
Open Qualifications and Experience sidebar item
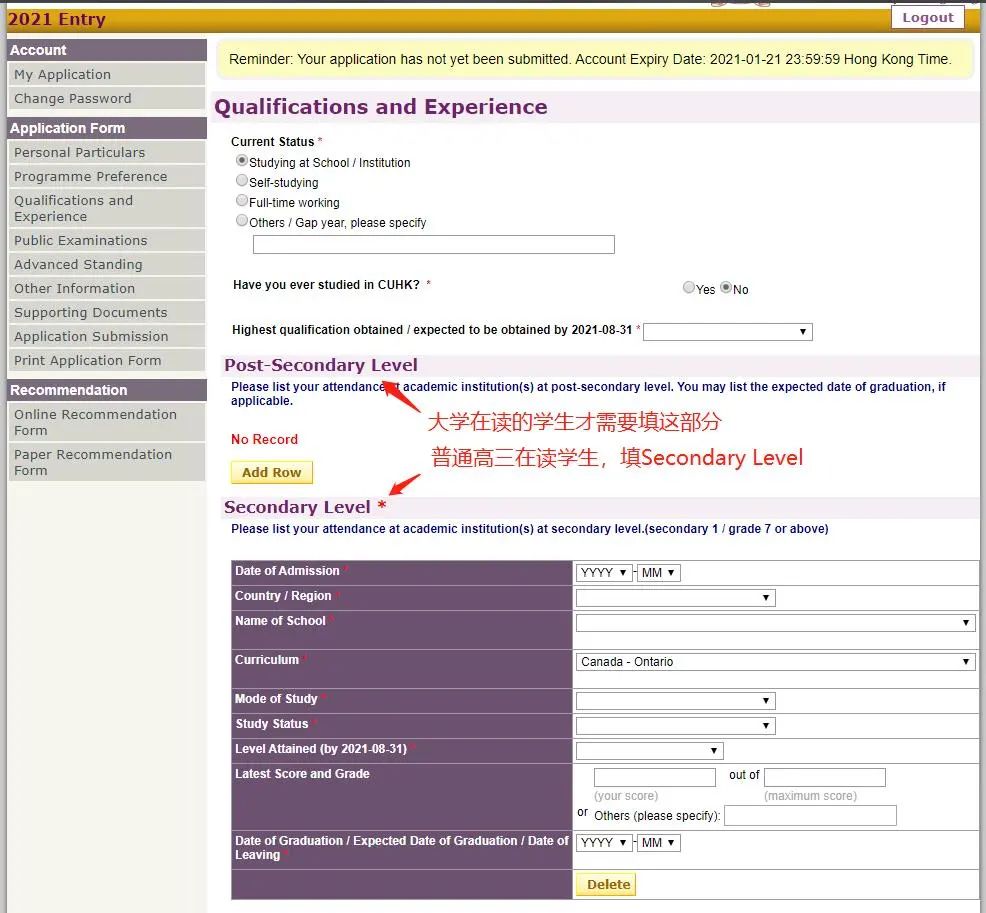(107, 208)
